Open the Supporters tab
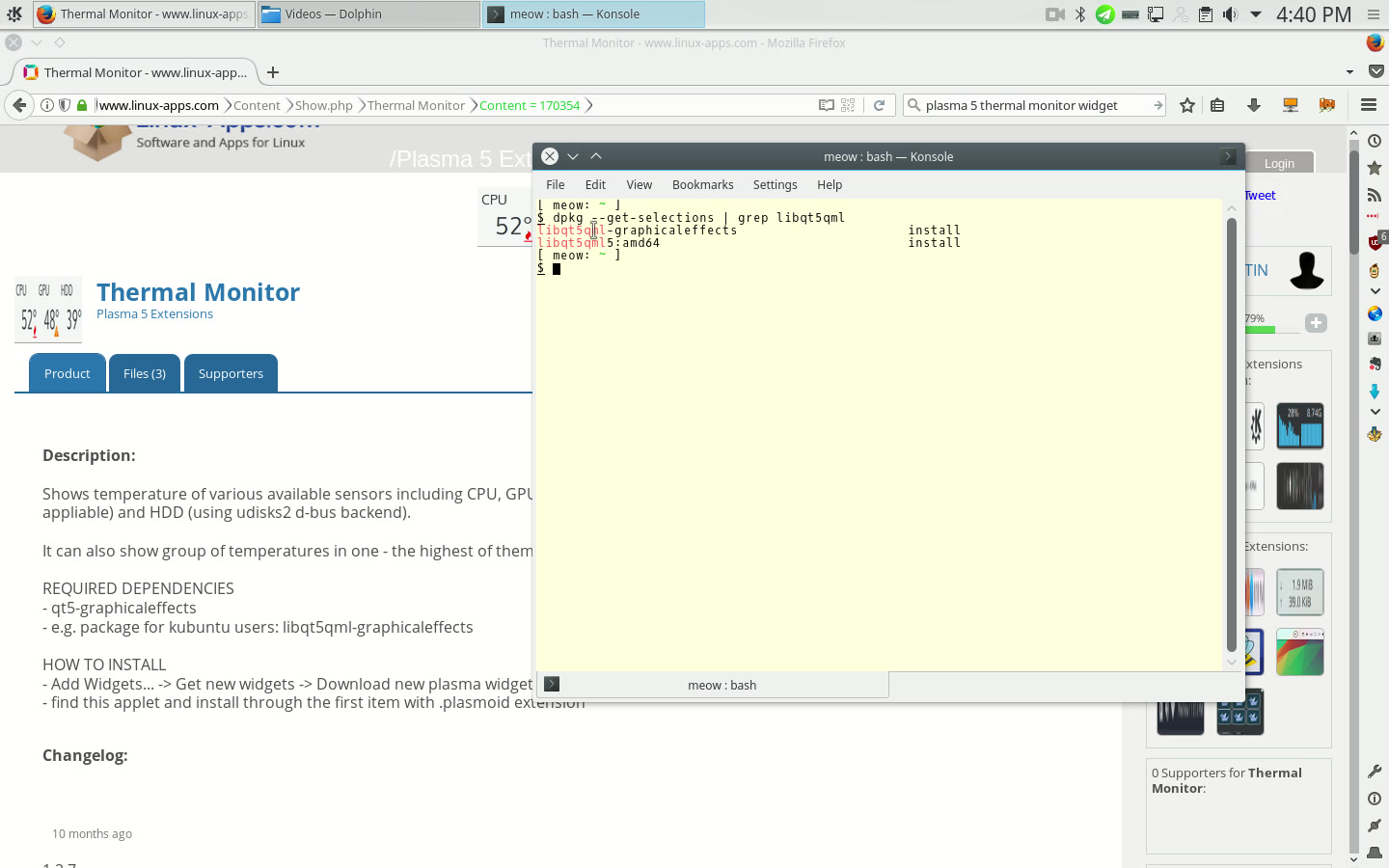Image resolution: width=1389 pixels, height=868 pixels. (x=231, y=373)
